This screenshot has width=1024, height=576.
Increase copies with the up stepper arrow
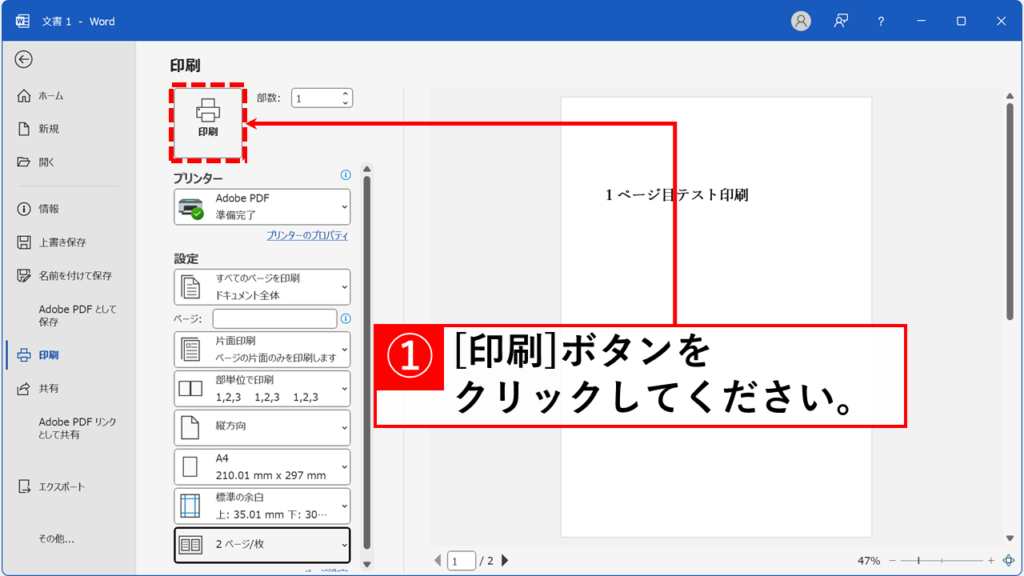click(x=345, y=93)
